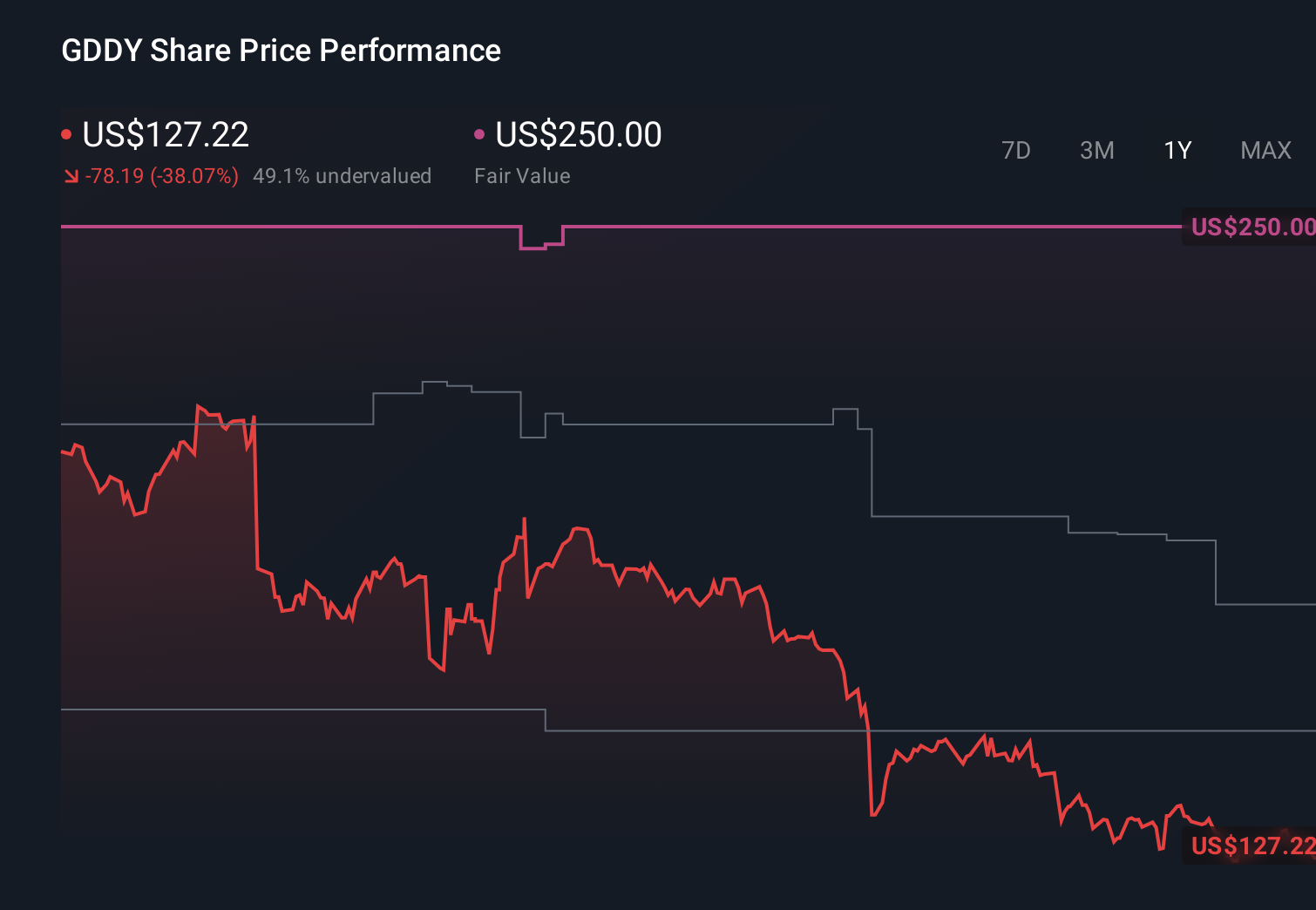Show the MAX price history

pyautogui.click(x=1265, y=151)
